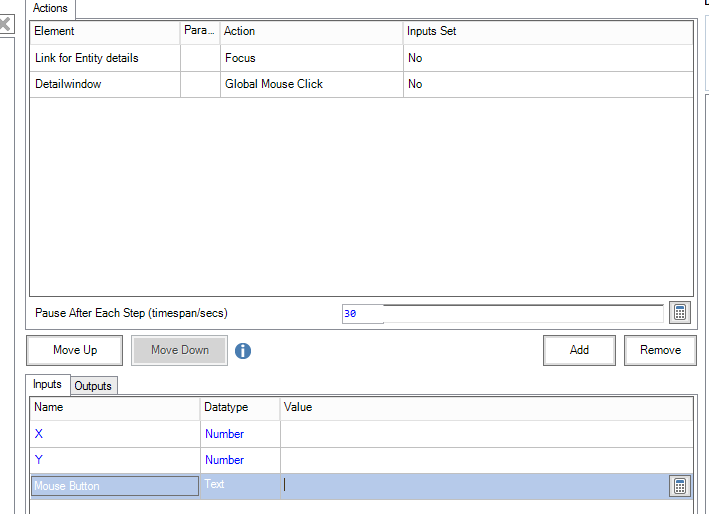Click the Value cell for input X
Viewport: 709px width, 514px height.
485,434
